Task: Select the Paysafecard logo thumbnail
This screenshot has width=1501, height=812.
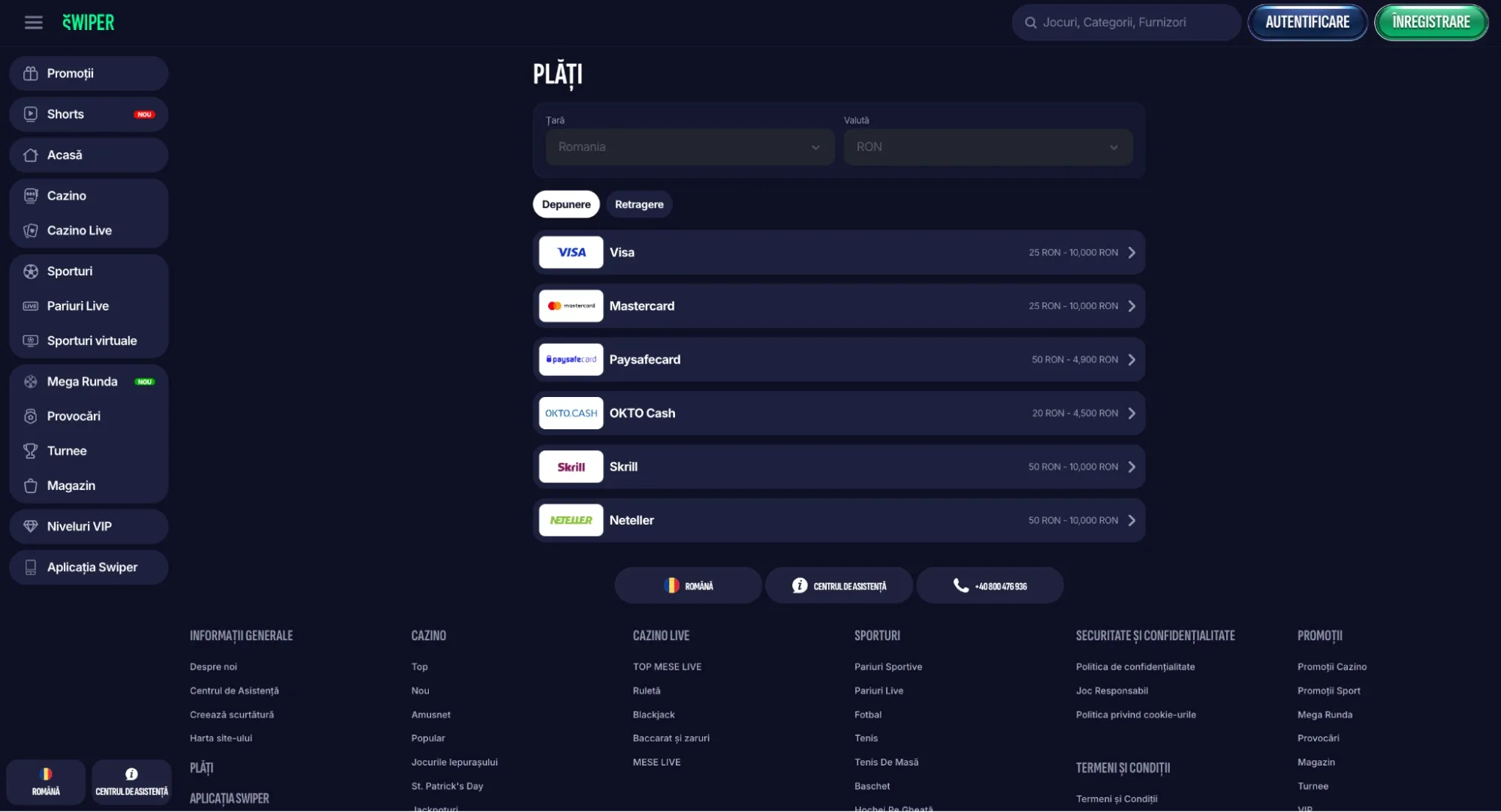Action: [x=571, y=359]
